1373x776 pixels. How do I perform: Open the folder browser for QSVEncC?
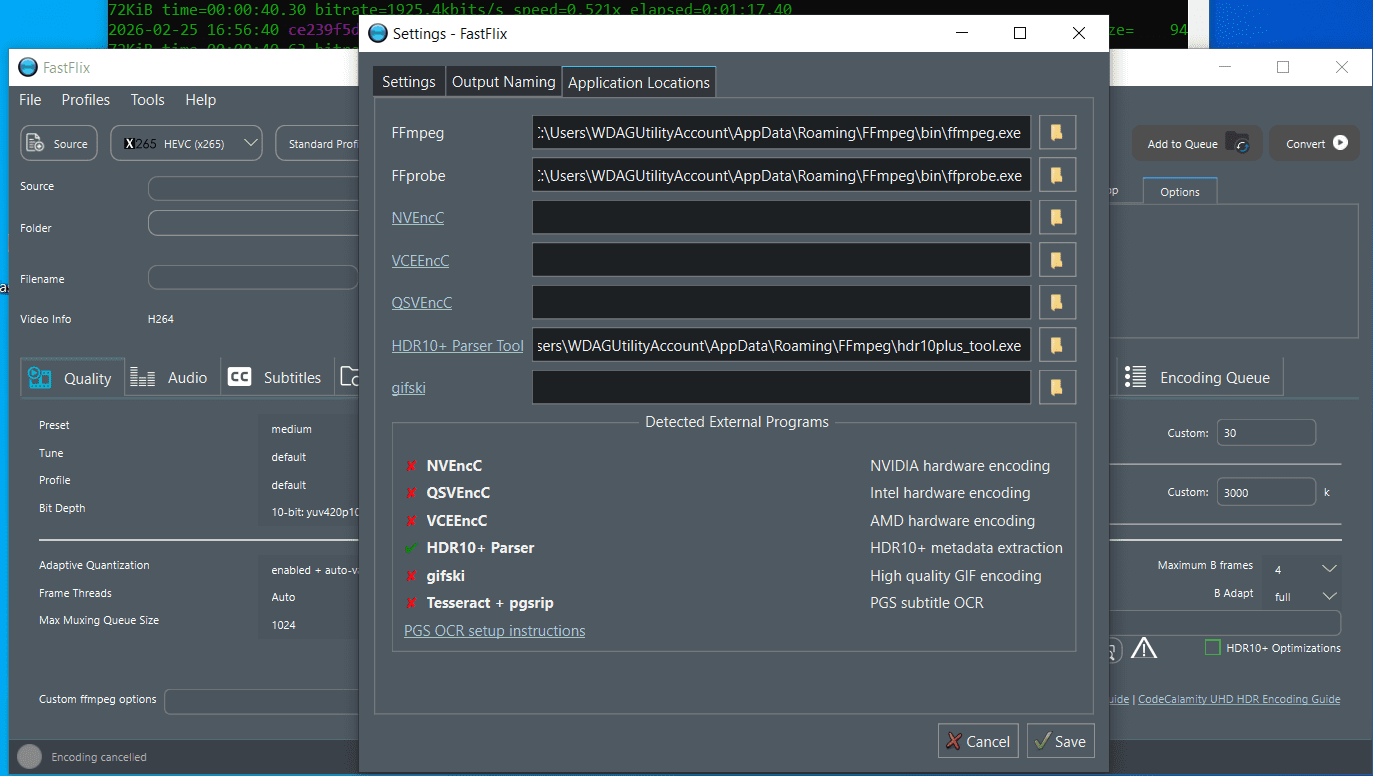click(1057, 302)
